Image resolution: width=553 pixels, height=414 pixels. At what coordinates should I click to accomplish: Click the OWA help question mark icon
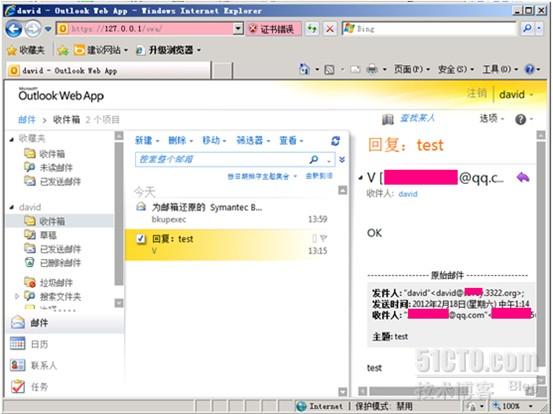(520, 119)
